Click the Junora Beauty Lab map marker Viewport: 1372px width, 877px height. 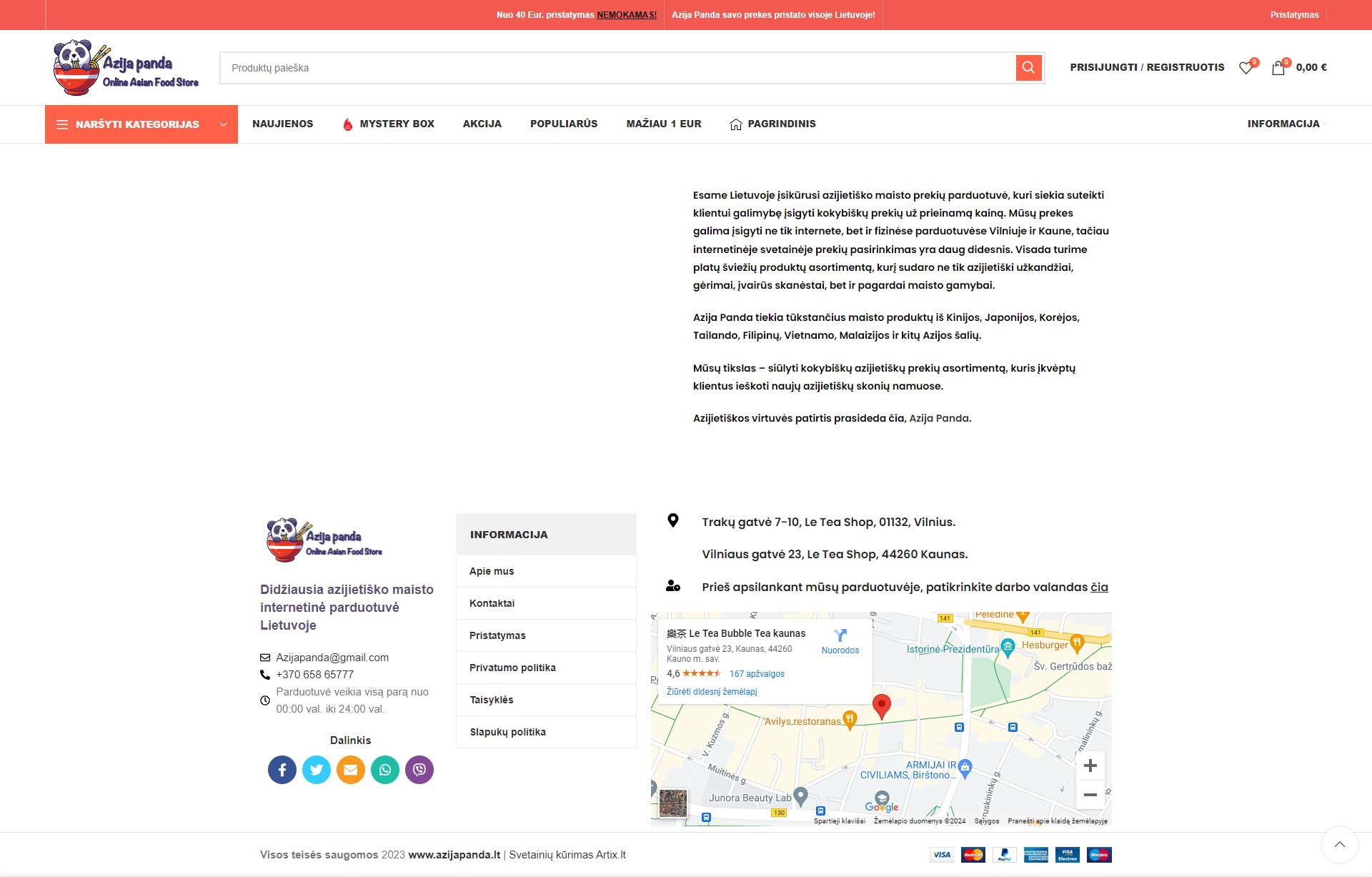click(801, 796)
